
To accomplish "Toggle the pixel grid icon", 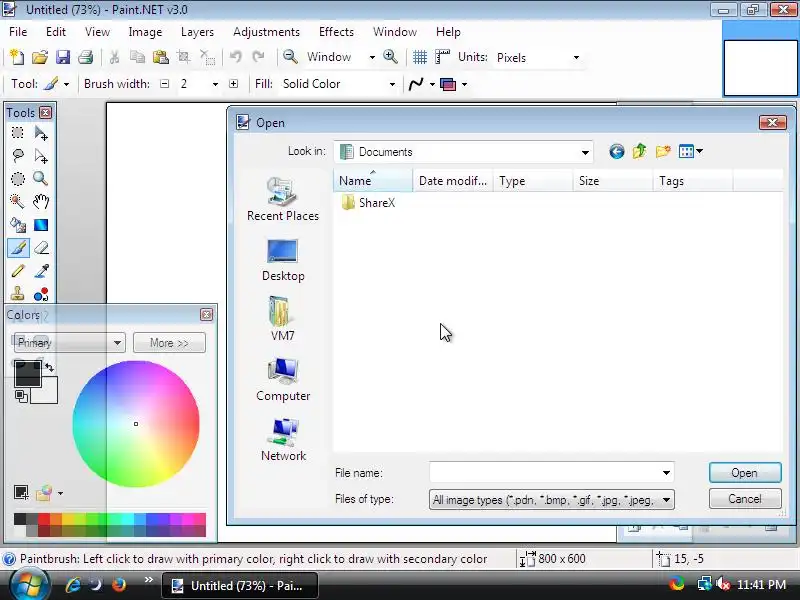I will click(419, 57).
